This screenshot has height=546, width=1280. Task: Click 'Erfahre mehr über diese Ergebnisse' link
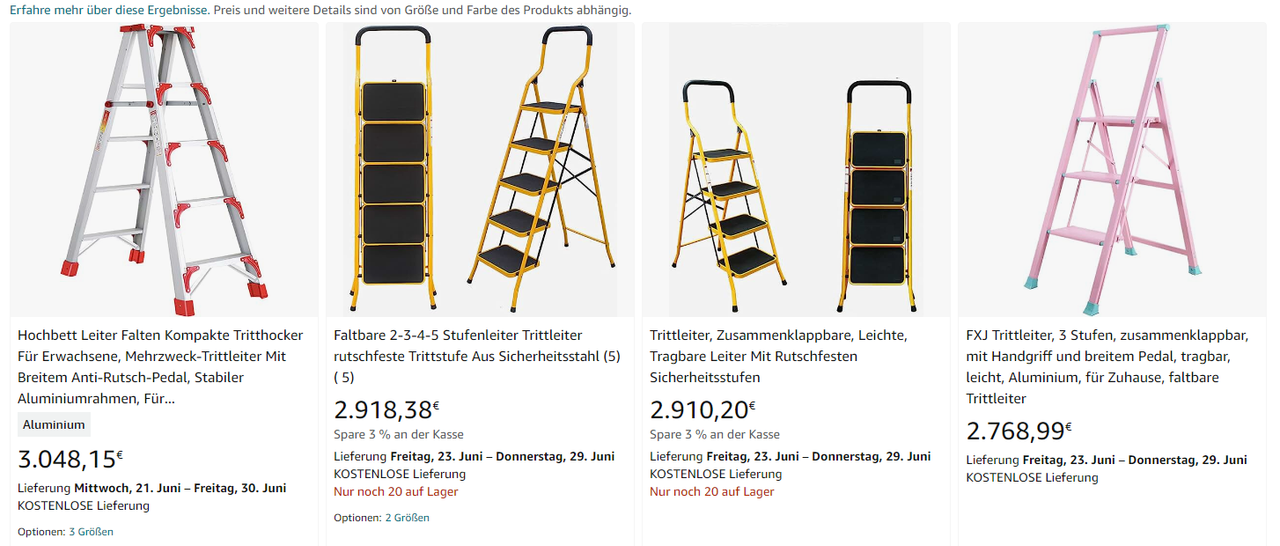(109, 10)
